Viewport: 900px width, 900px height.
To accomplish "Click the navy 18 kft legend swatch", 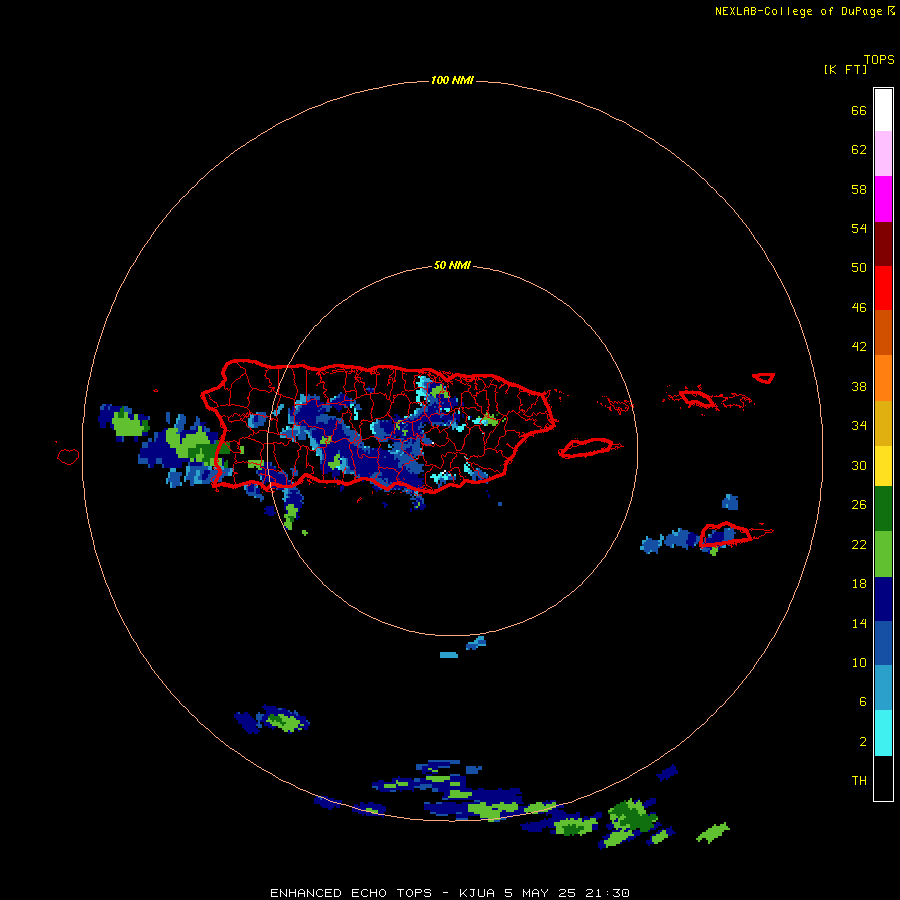I will pos(883,599).
